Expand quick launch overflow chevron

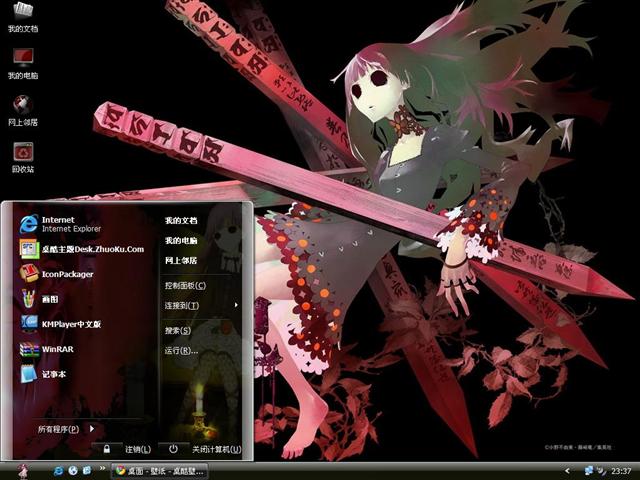102,468
